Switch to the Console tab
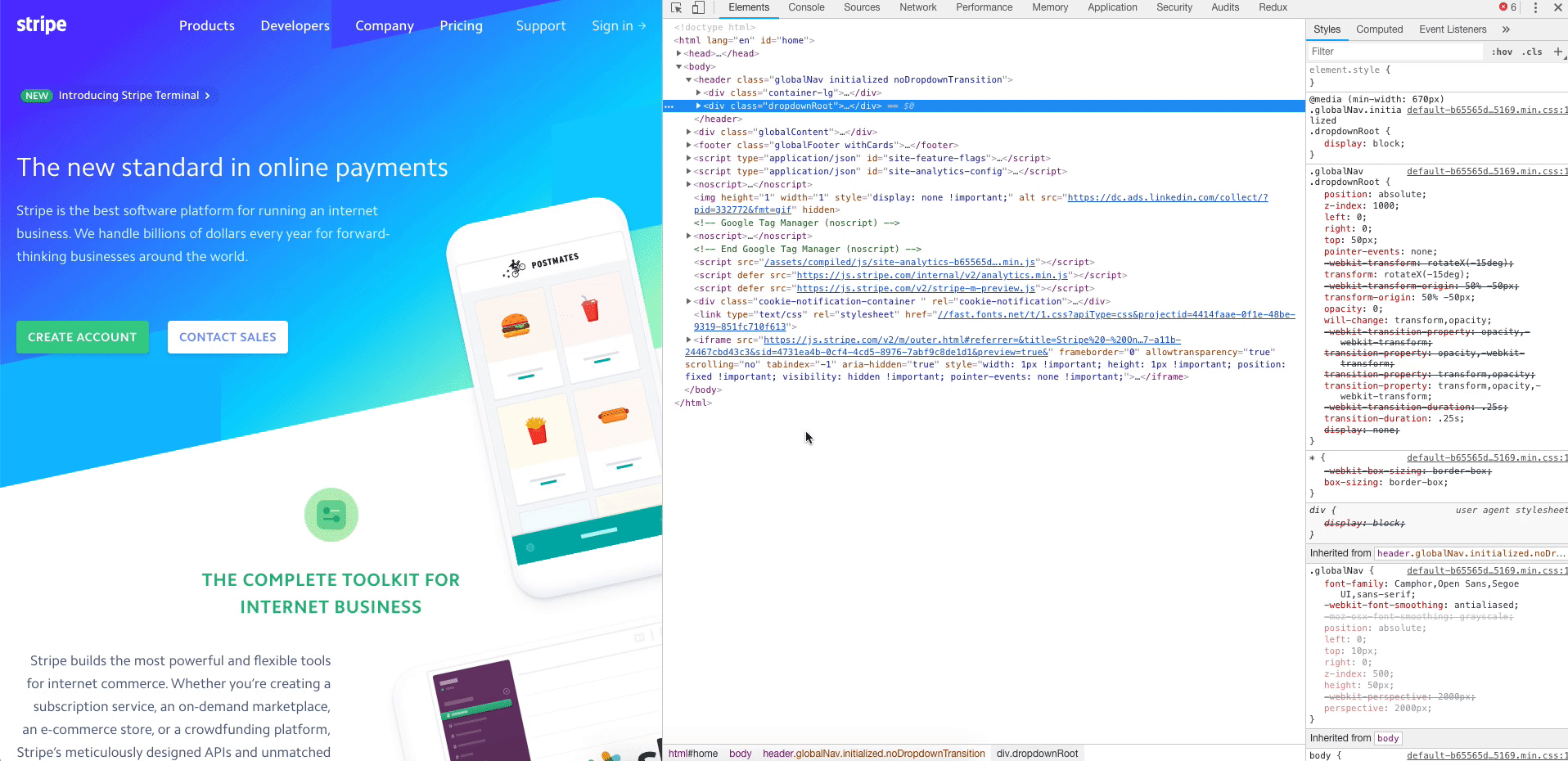Screen dimensions: 1568x761 point(806,7)
